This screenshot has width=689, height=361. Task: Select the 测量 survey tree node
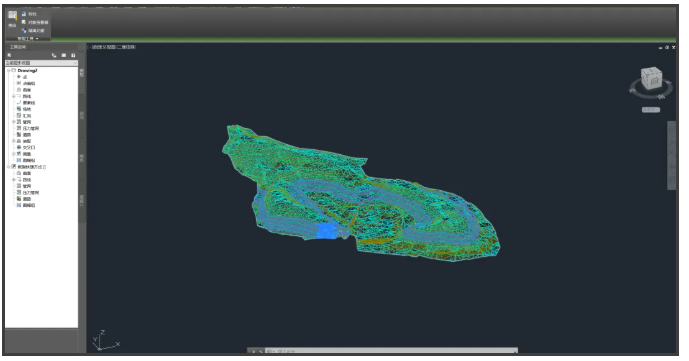[x=27, y=154]
